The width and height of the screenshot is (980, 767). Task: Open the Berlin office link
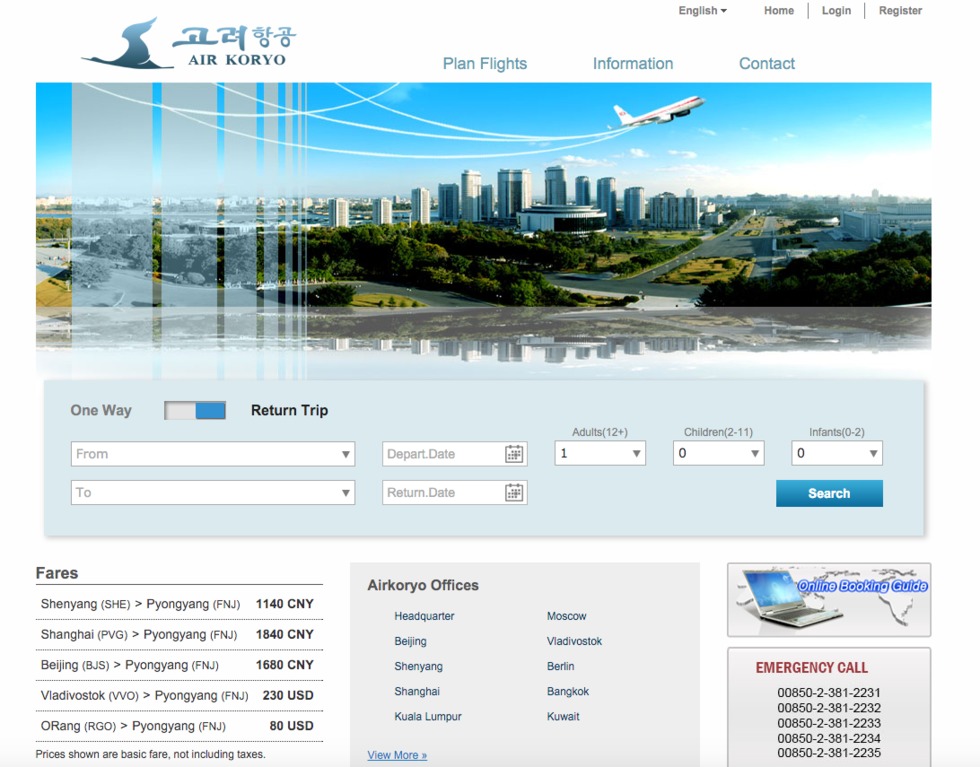click(561, 666)
